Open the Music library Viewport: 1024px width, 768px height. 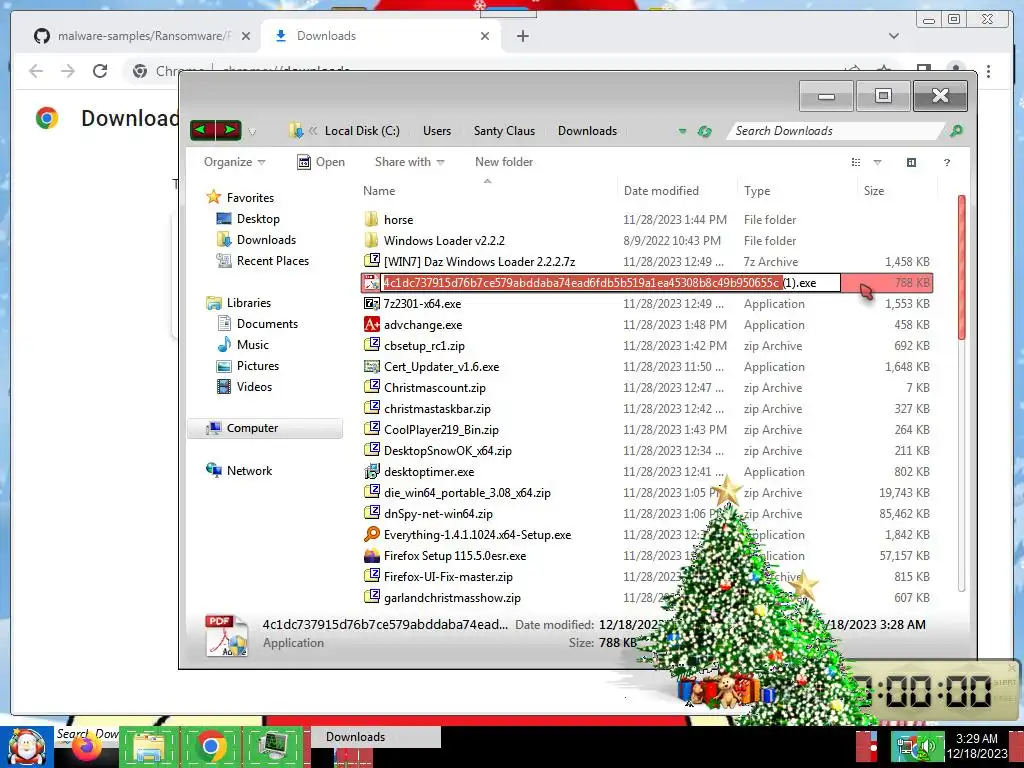pos(243,344)
